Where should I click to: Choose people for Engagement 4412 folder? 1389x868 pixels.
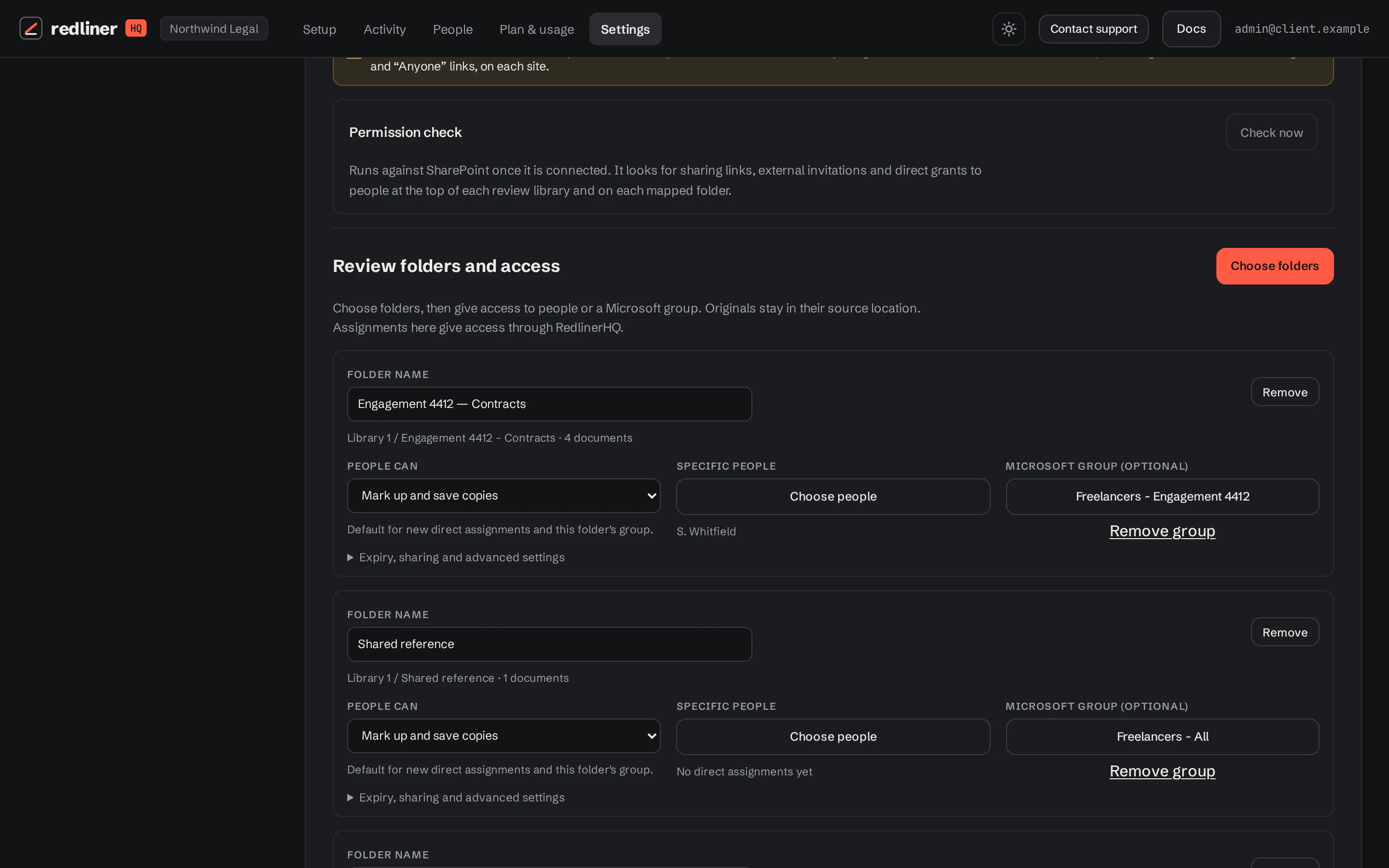pos(833,497)
